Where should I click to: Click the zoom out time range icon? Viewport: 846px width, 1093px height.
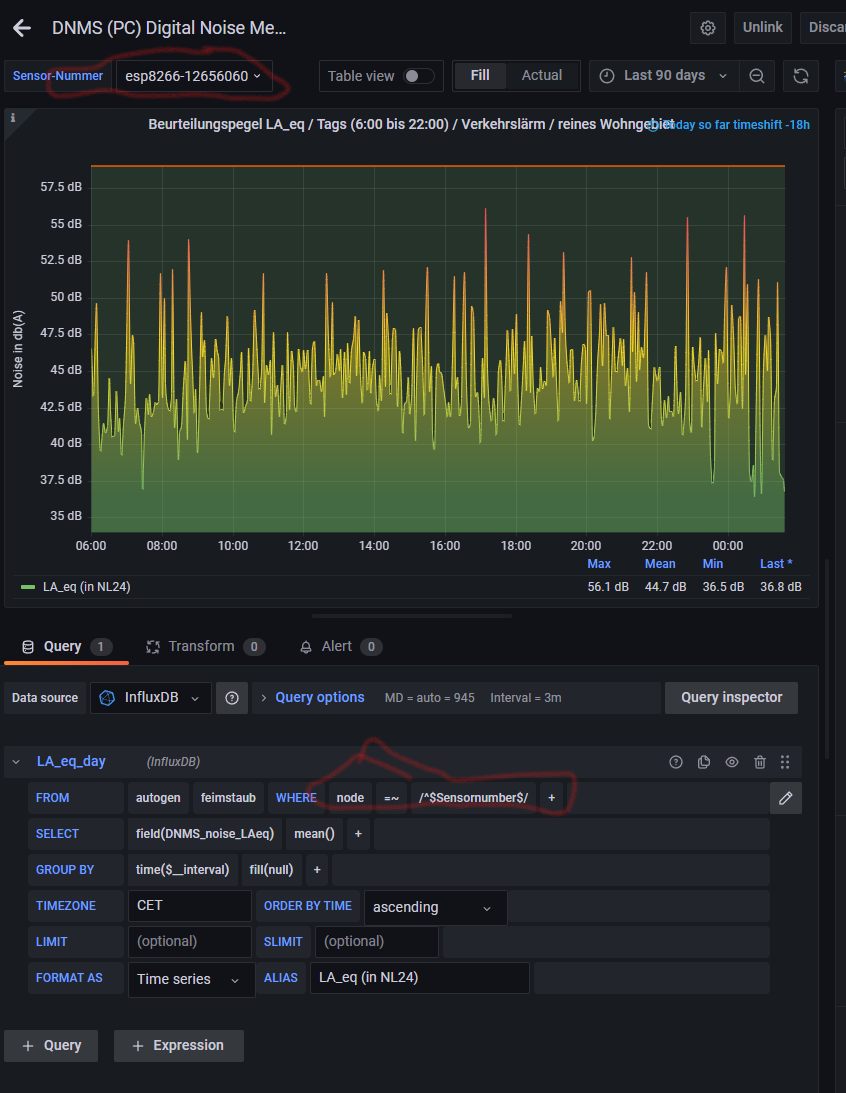[x=757, y=76]
